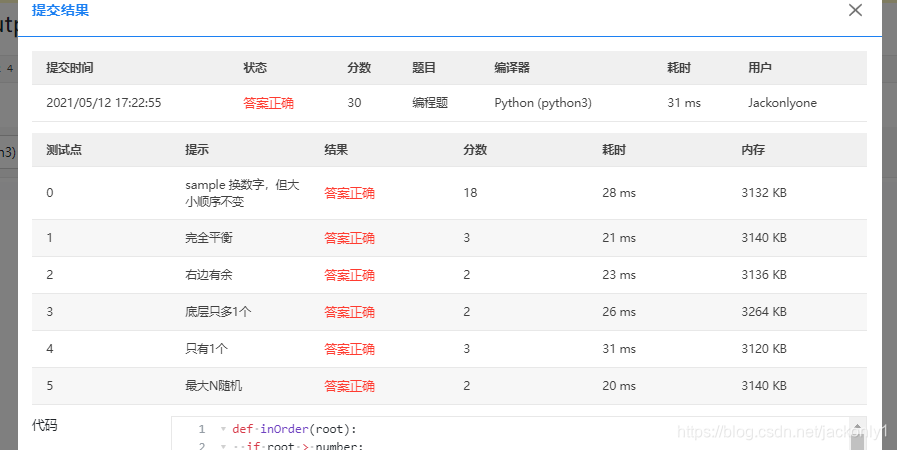
Task: Click 答案正确 result for 右边有余 row
Action: 350,275
